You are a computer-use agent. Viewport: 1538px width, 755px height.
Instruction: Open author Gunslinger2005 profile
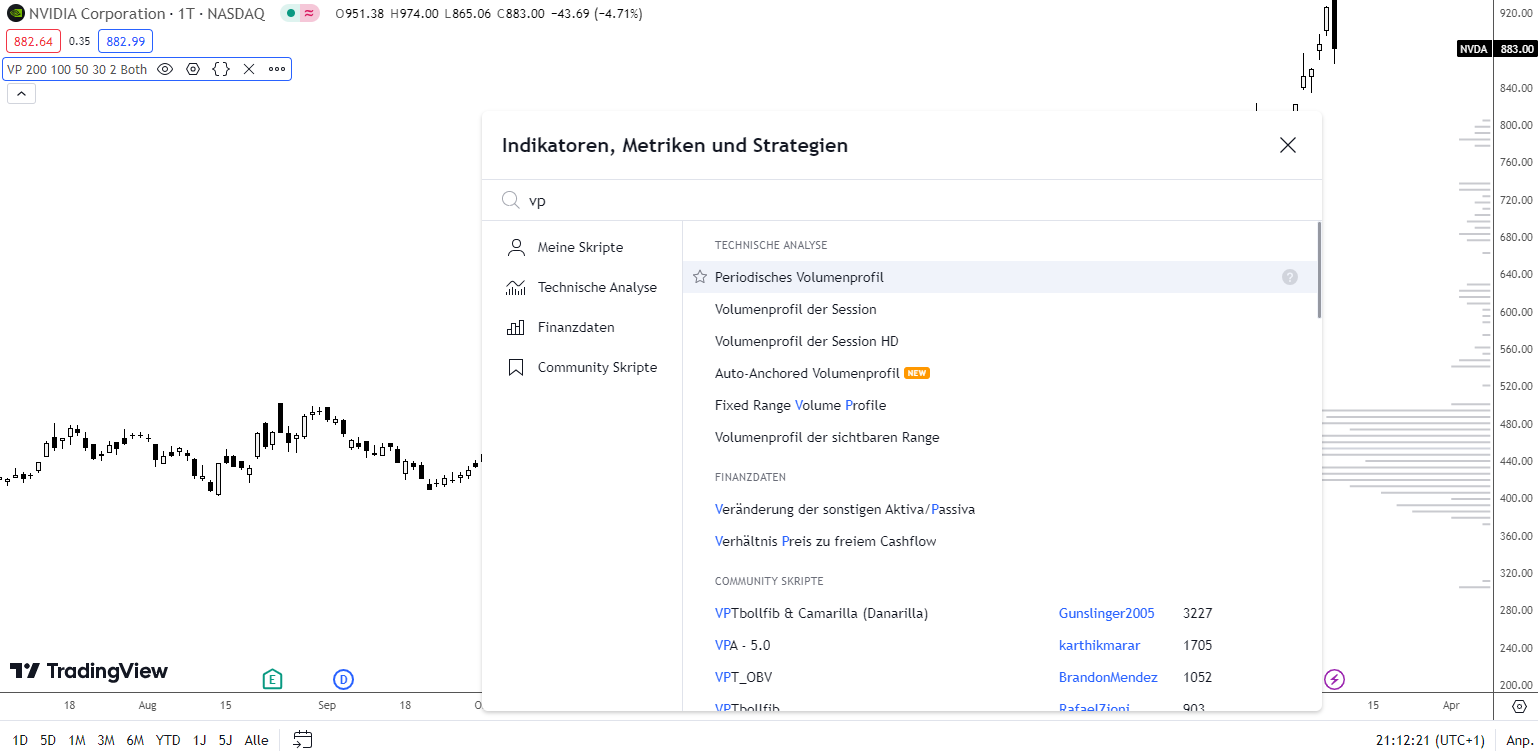(1106, 613)
